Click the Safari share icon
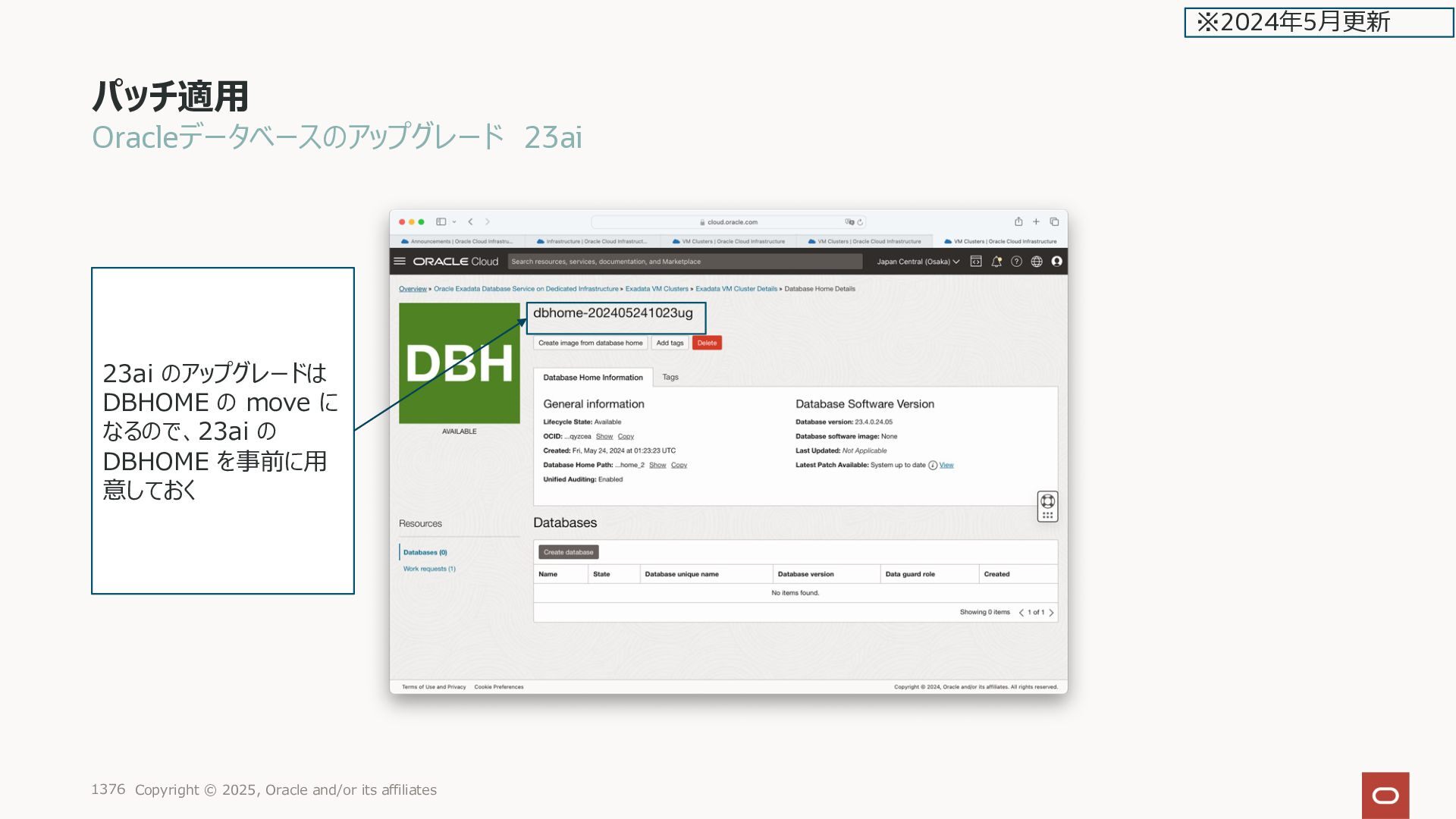 (1018, 221)
